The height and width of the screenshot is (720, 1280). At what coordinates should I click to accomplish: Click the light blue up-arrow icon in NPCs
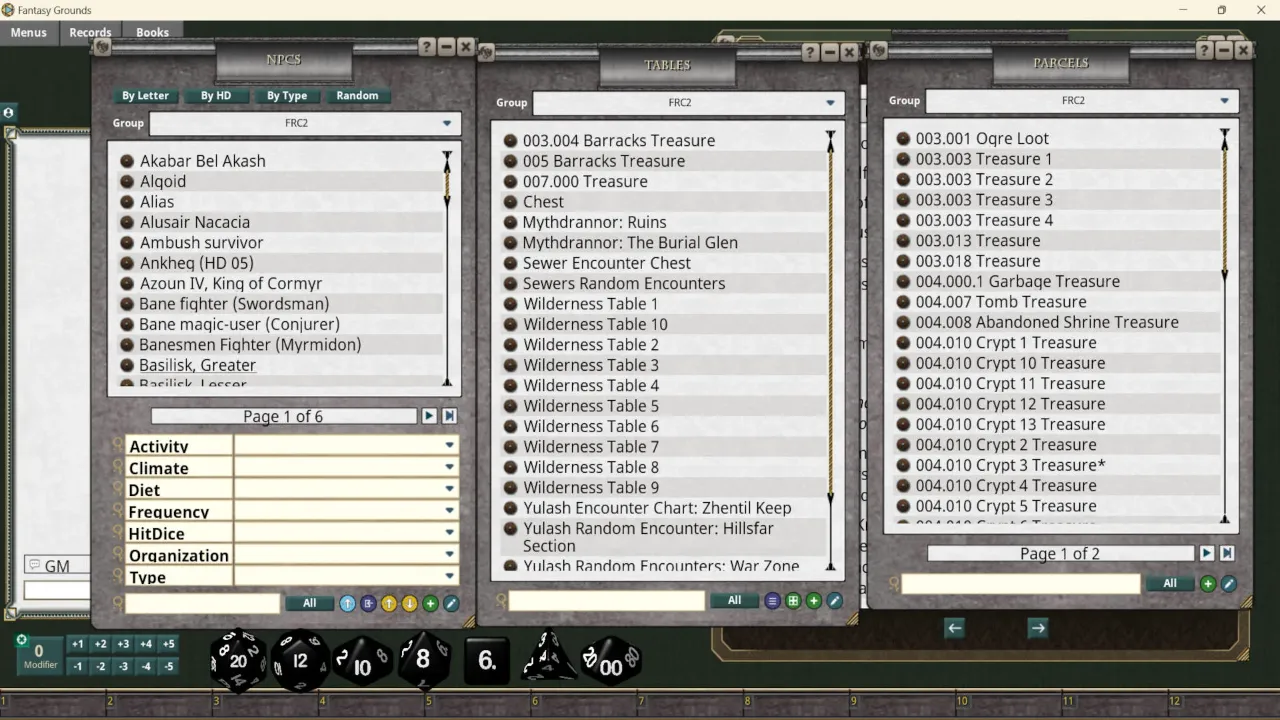[347, 603]
